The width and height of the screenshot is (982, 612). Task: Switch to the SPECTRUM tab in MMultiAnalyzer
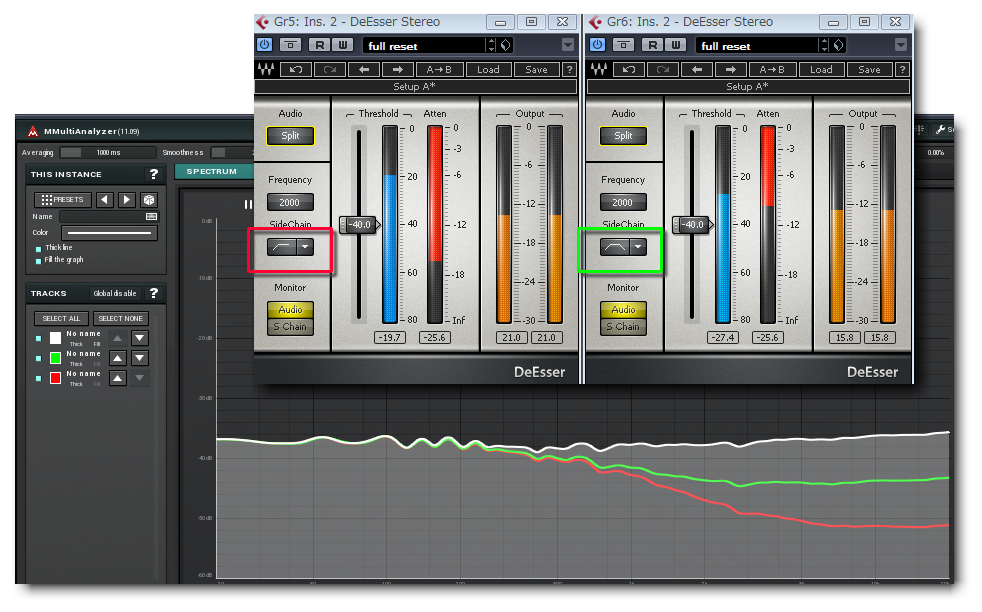click(212, 172)
